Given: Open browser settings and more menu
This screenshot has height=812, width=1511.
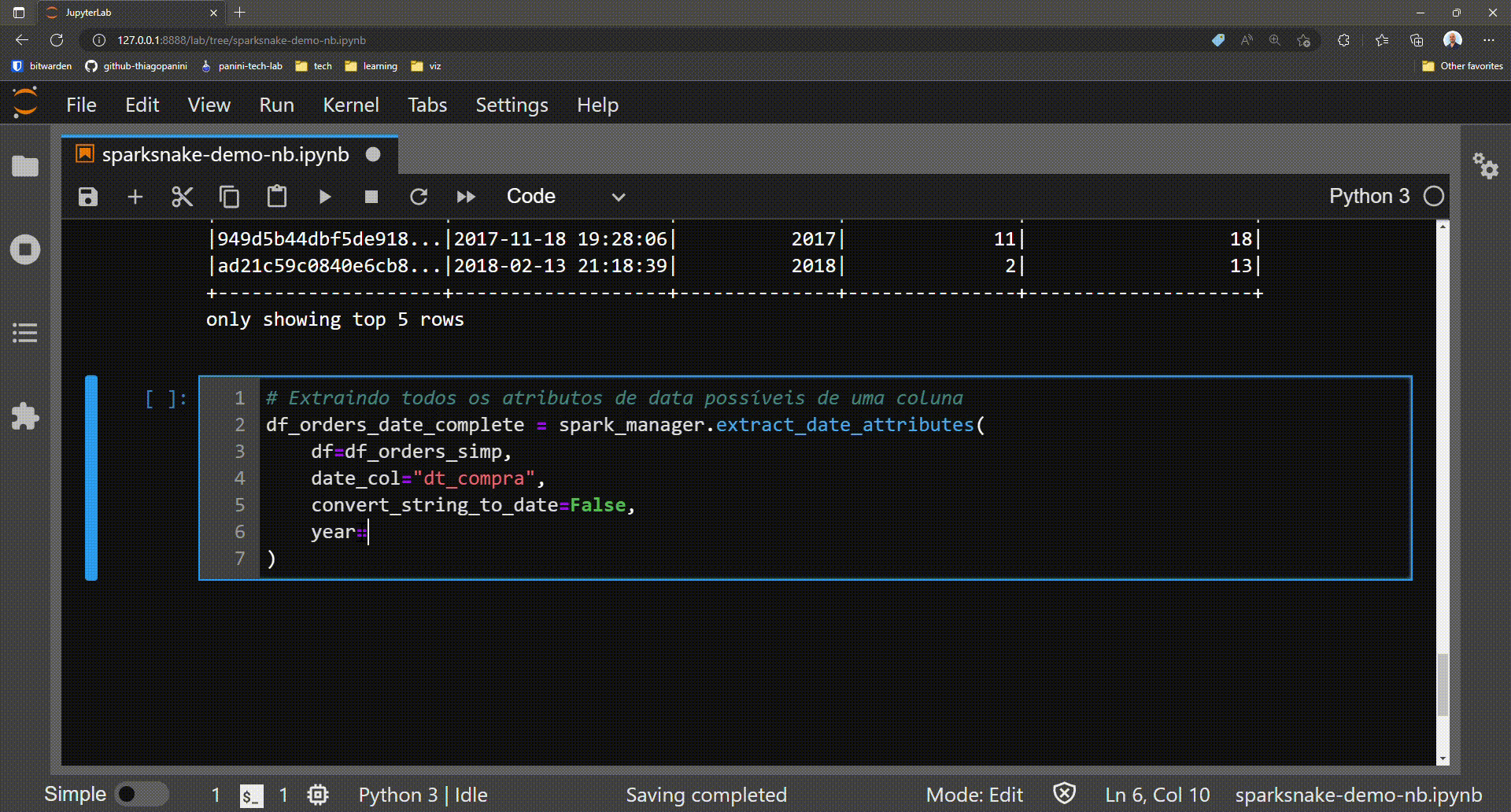Looking at the screenshot, I should click(x=1488, y=40).
